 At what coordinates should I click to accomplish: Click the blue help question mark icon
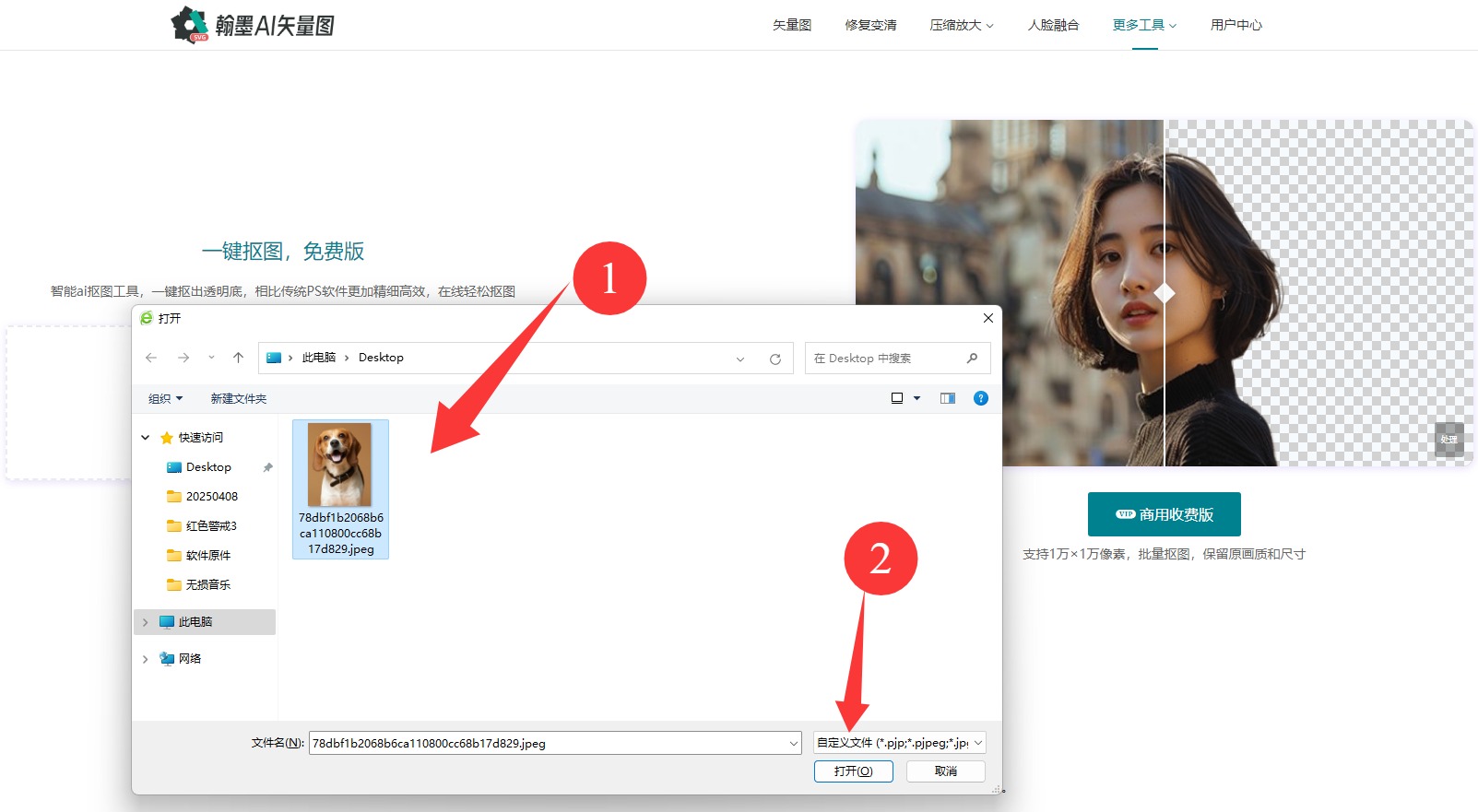(x=980, y=398)
